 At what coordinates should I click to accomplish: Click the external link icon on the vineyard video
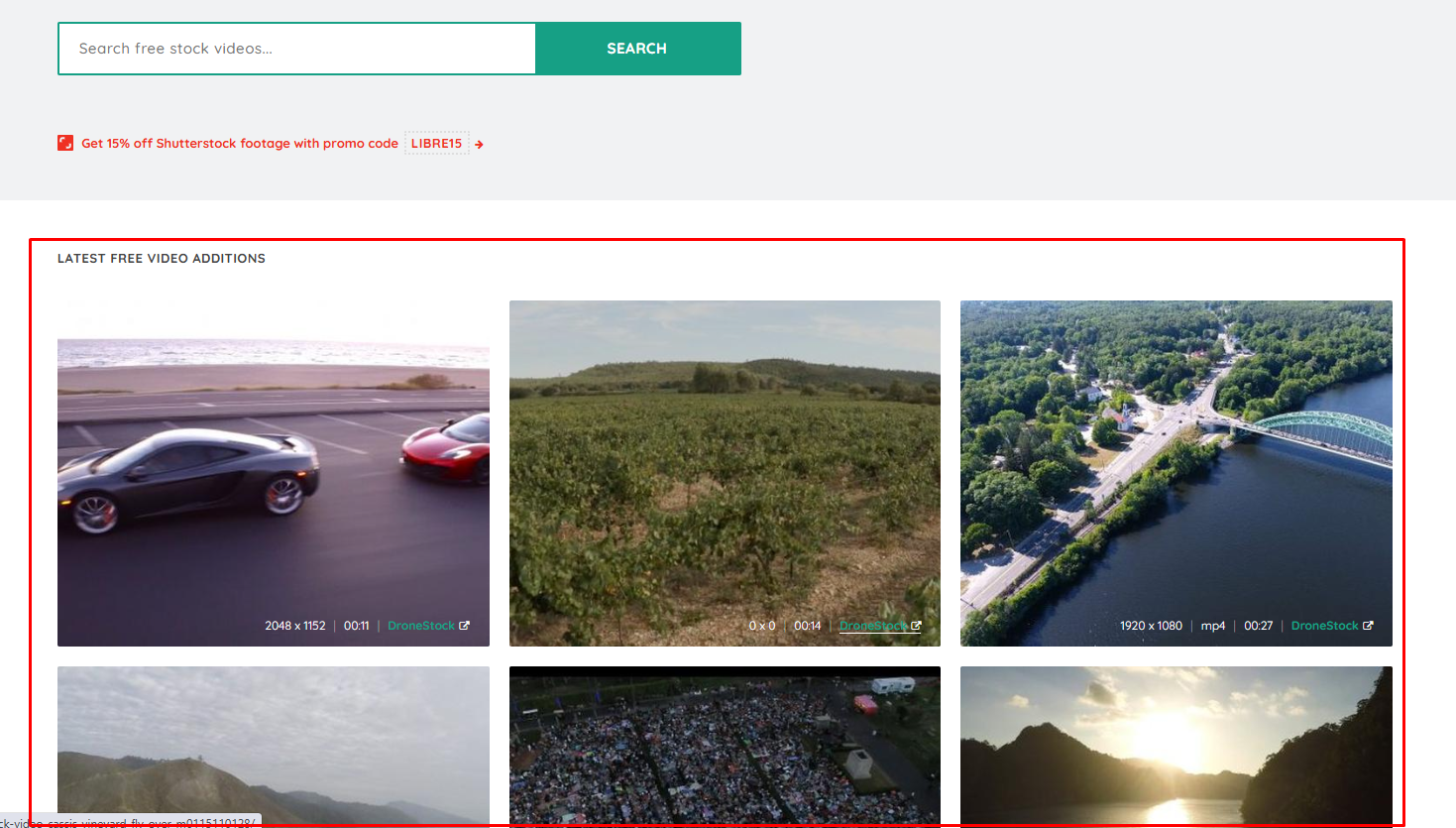[x=916, y=626]
